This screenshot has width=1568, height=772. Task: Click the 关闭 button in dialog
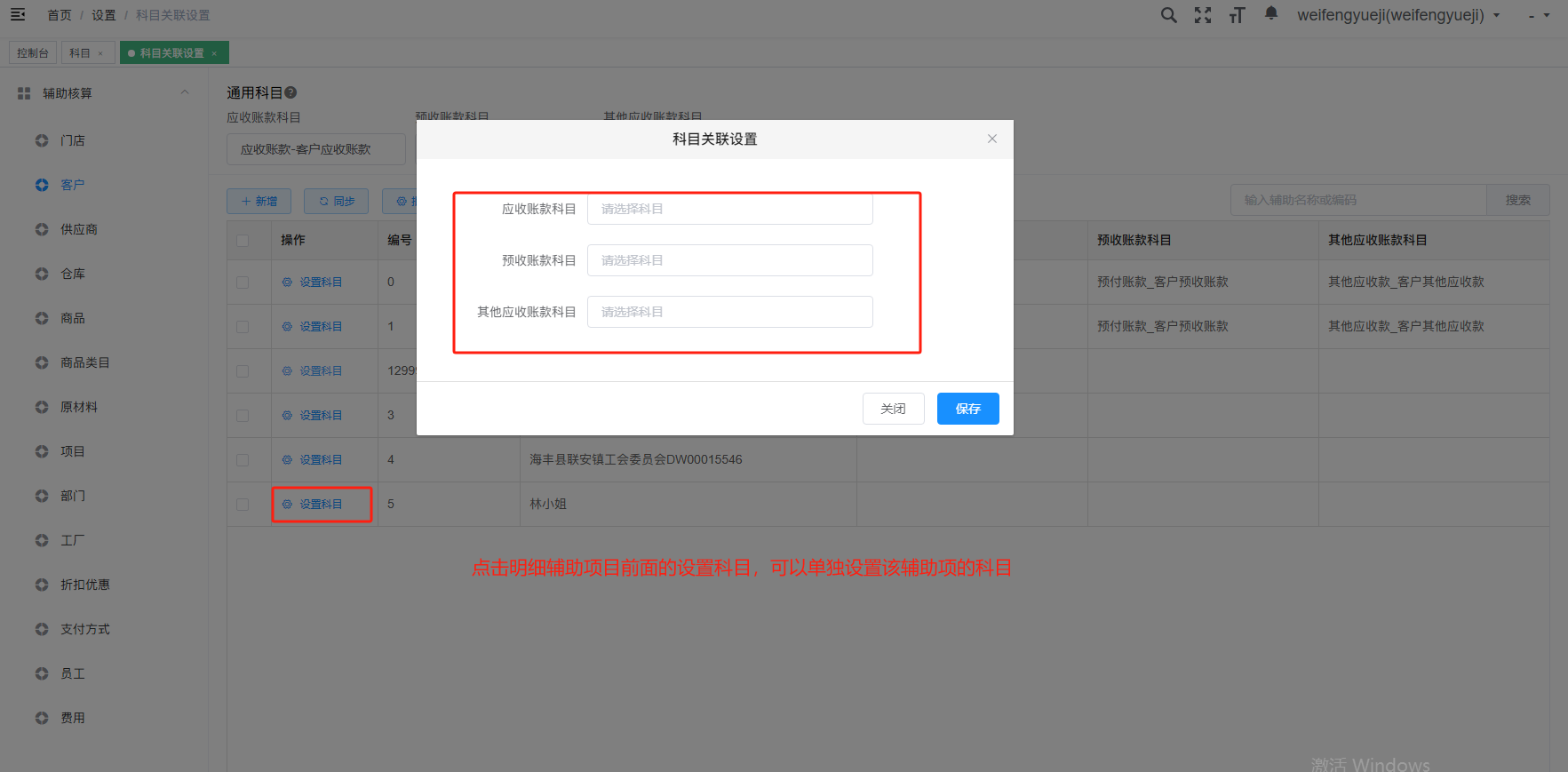(894, 409)
